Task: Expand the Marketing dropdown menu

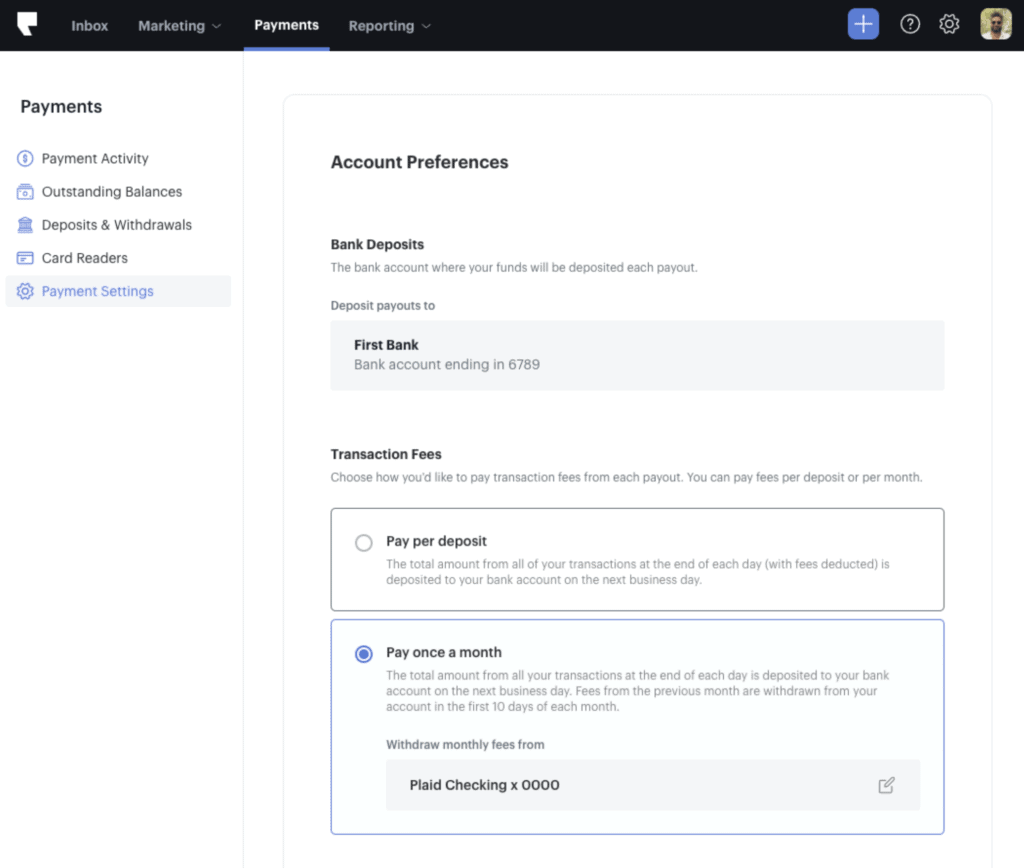Action: coord(180,26)
